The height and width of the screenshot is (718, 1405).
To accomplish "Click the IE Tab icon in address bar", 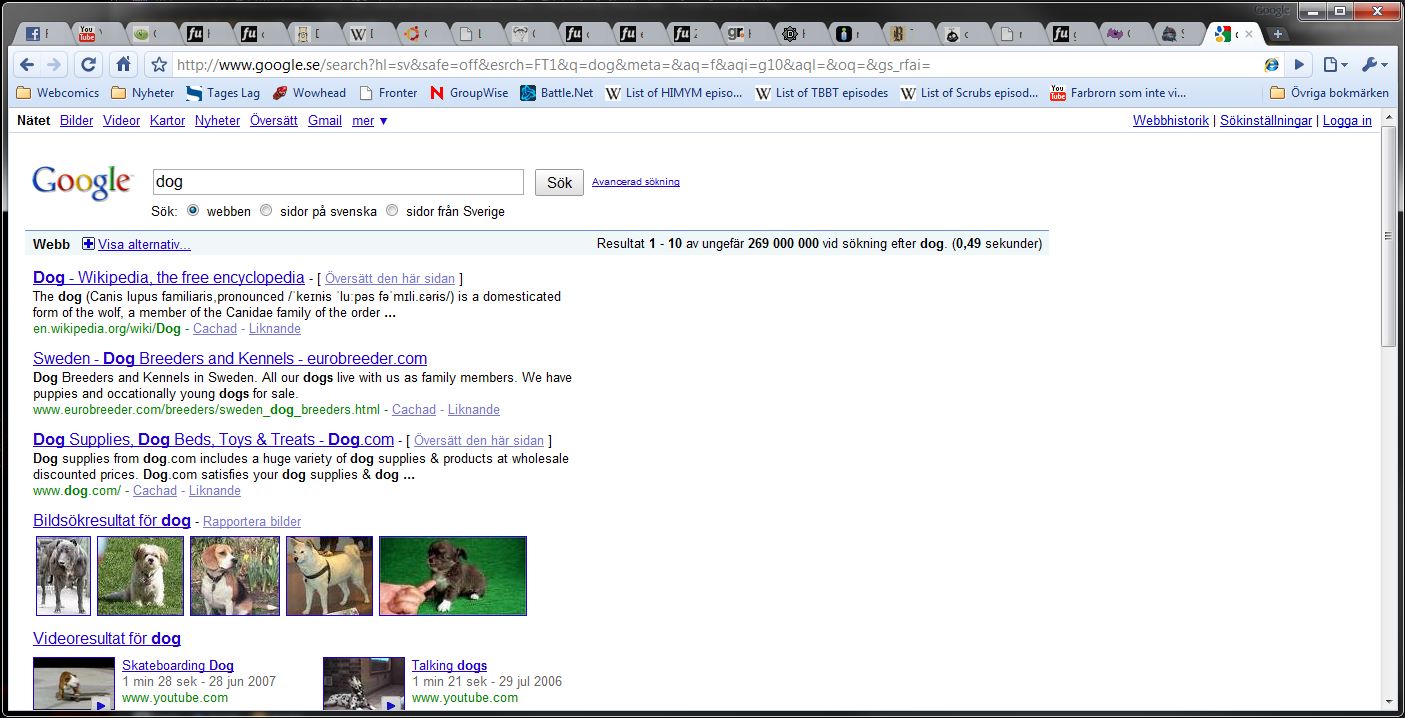I will tap(1271, 65).
